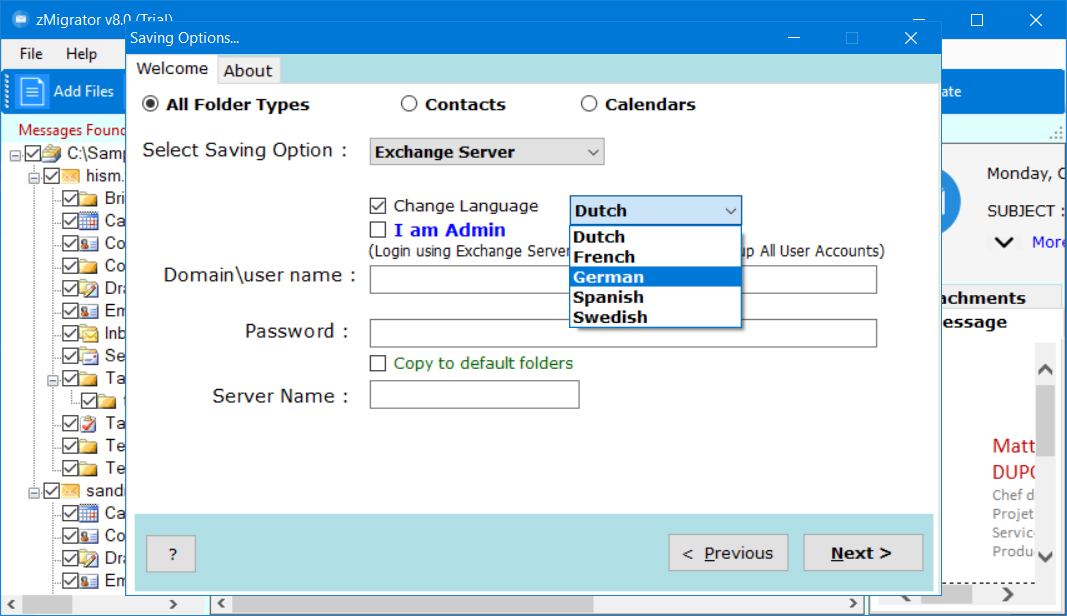Click the sand mailbox envelope icon
1067x616 pixels.
point(71,491)
